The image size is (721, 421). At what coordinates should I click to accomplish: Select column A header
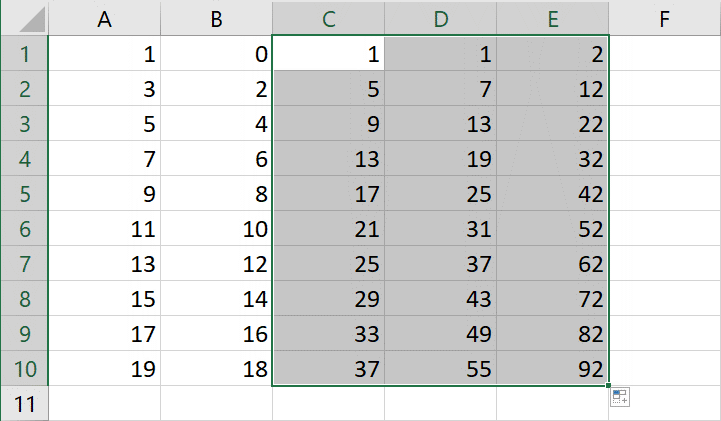tap(104, 18)
